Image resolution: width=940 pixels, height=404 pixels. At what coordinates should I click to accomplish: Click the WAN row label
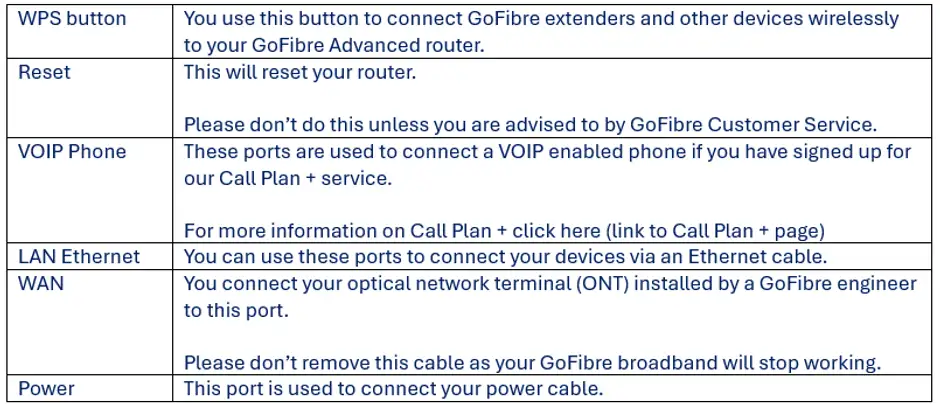coord(41,284)
